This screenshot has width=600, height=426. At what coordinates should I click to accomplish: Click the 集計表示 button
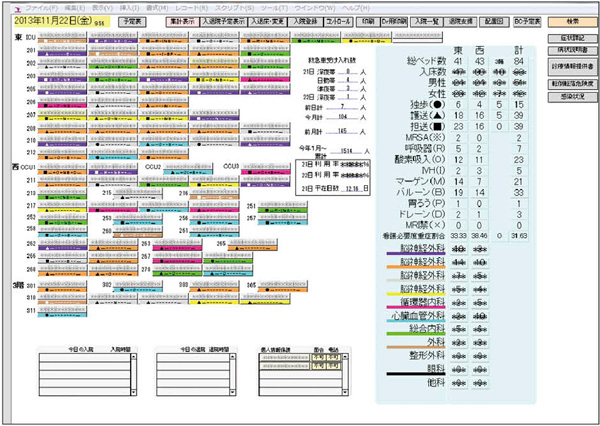(x=183, y=22)
